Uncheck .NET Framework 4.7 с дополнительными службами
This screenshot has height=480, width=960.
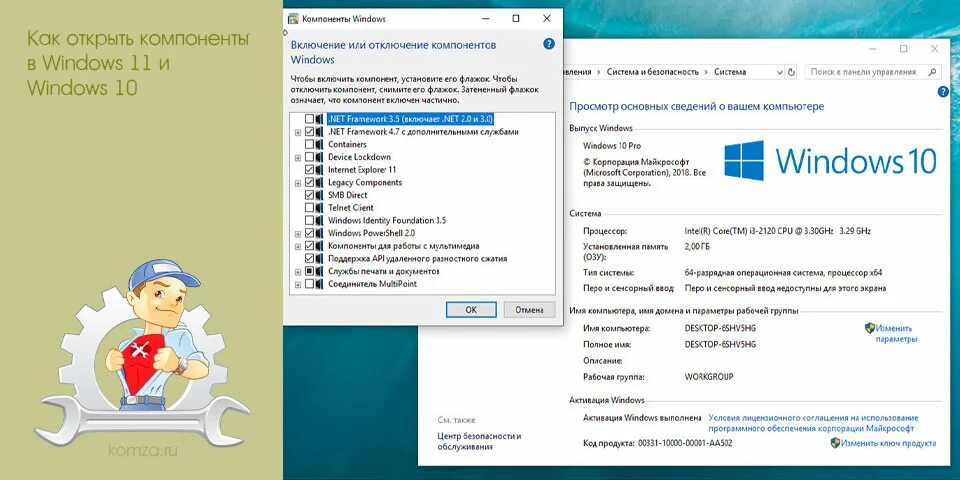click(x=309, y=132)
